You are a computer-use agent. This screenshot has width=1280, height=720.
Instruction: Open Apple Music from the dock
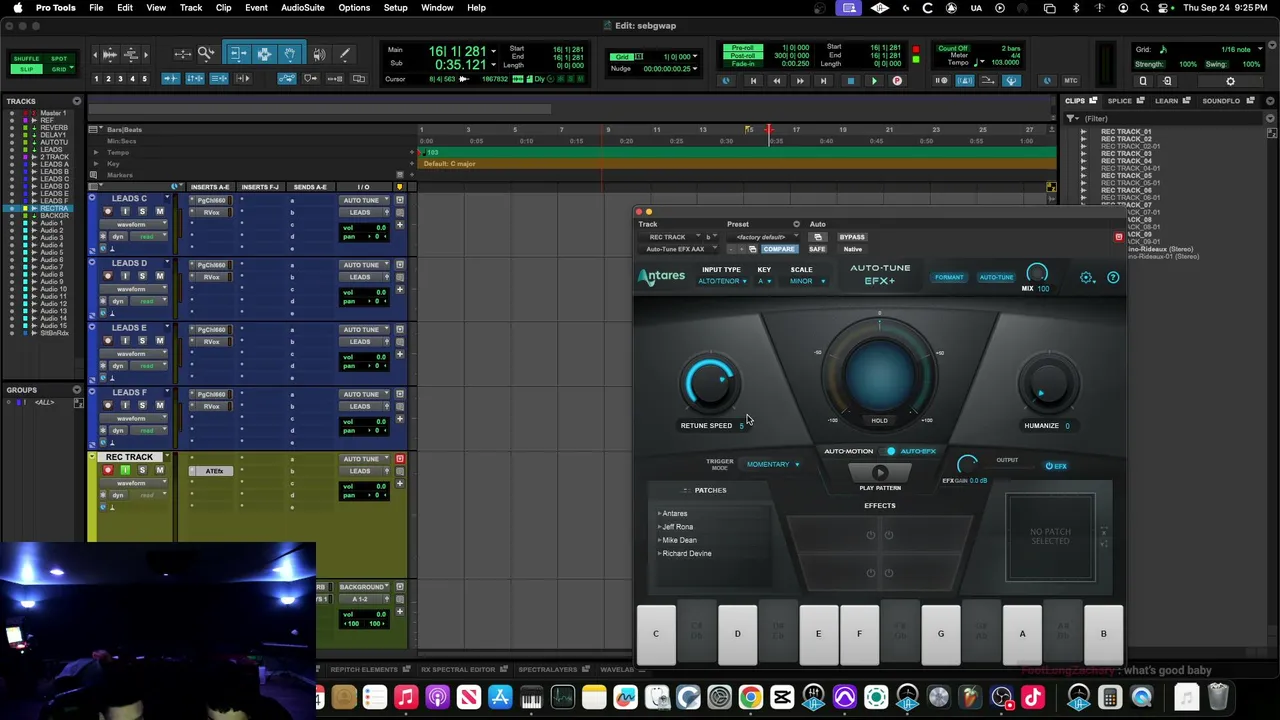pyautogui.click(x=406, y=697)
